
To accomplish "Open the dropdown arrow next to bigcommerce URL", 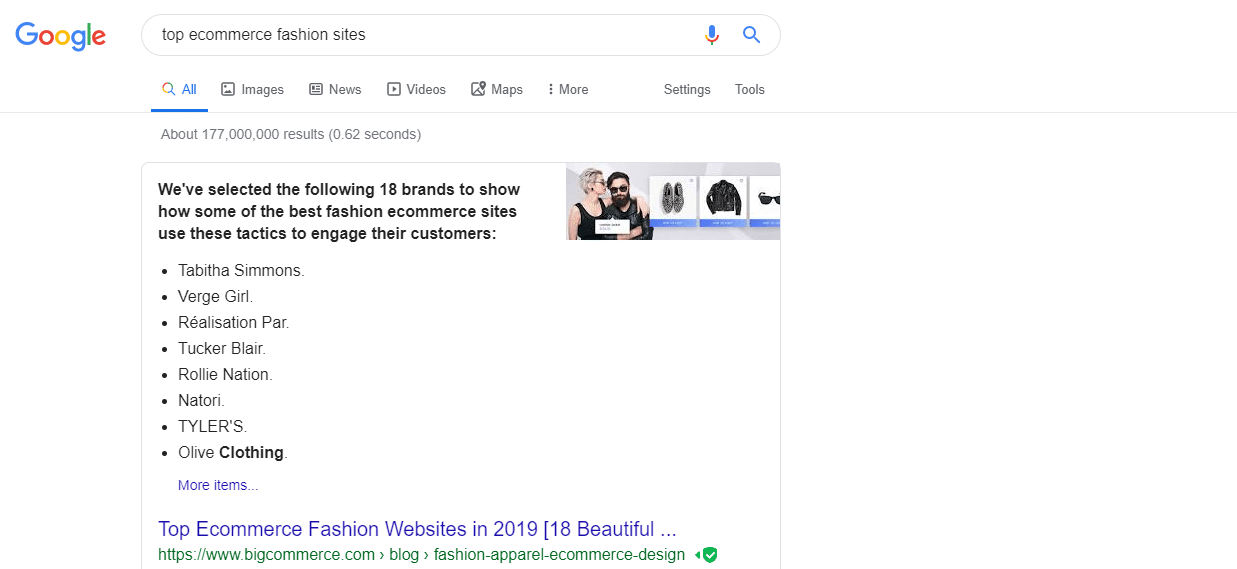I will 696,555.
